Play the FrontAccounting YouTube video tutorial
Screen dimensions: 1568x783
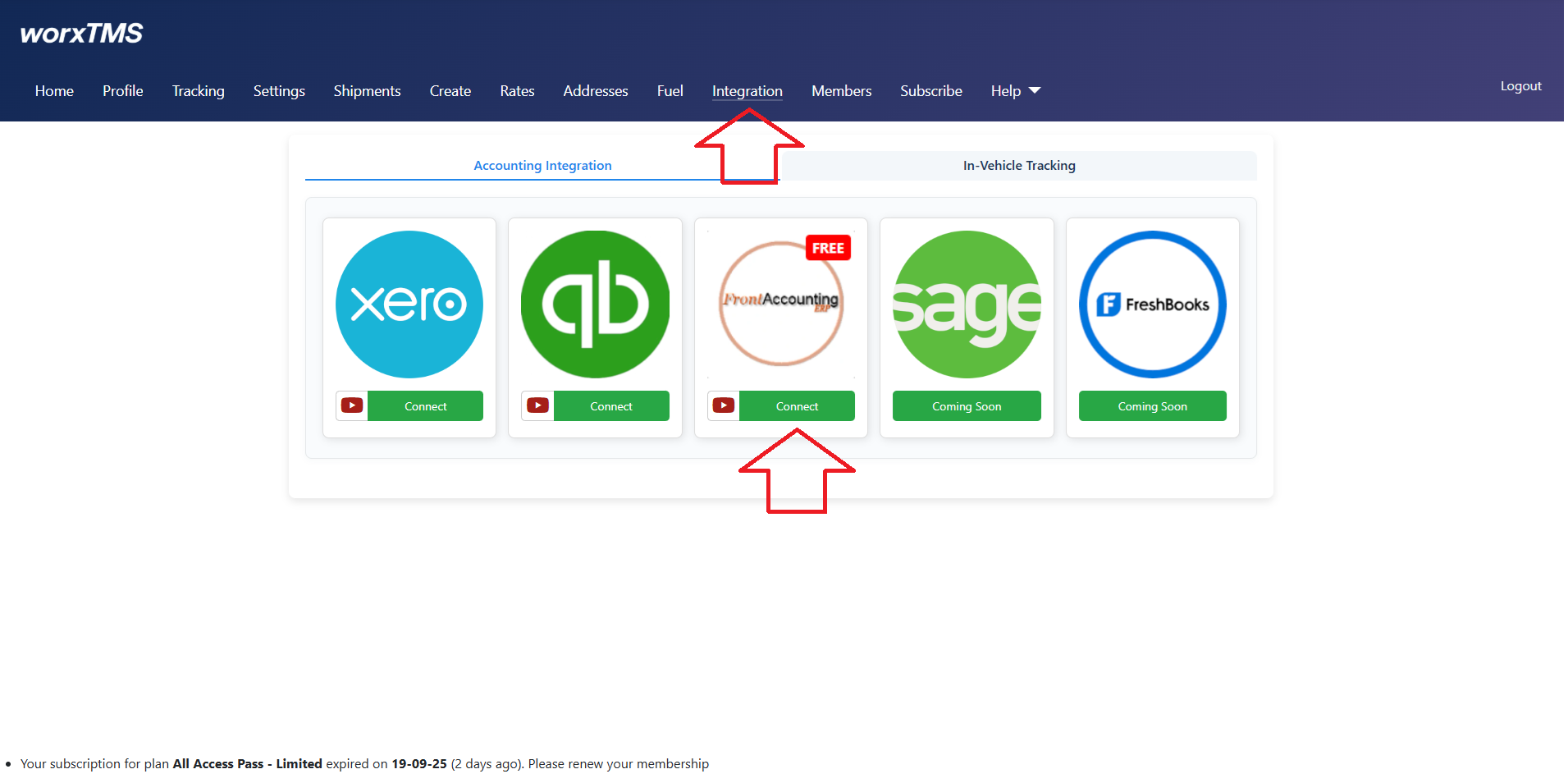724,405
